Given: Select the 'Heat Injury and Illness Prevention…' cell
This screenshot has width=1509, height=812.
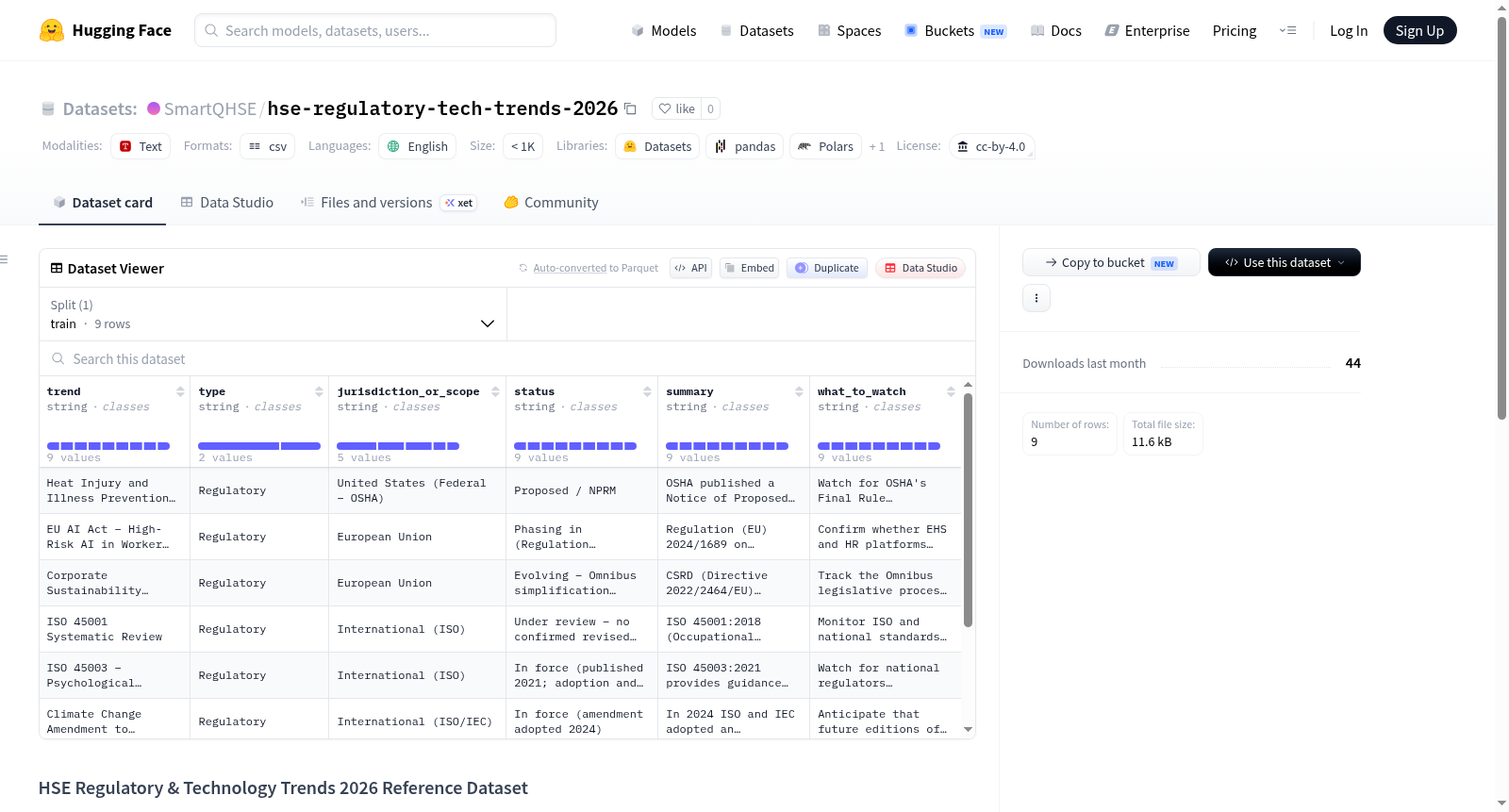Looking at the screenshot, I should pos(114,490).
